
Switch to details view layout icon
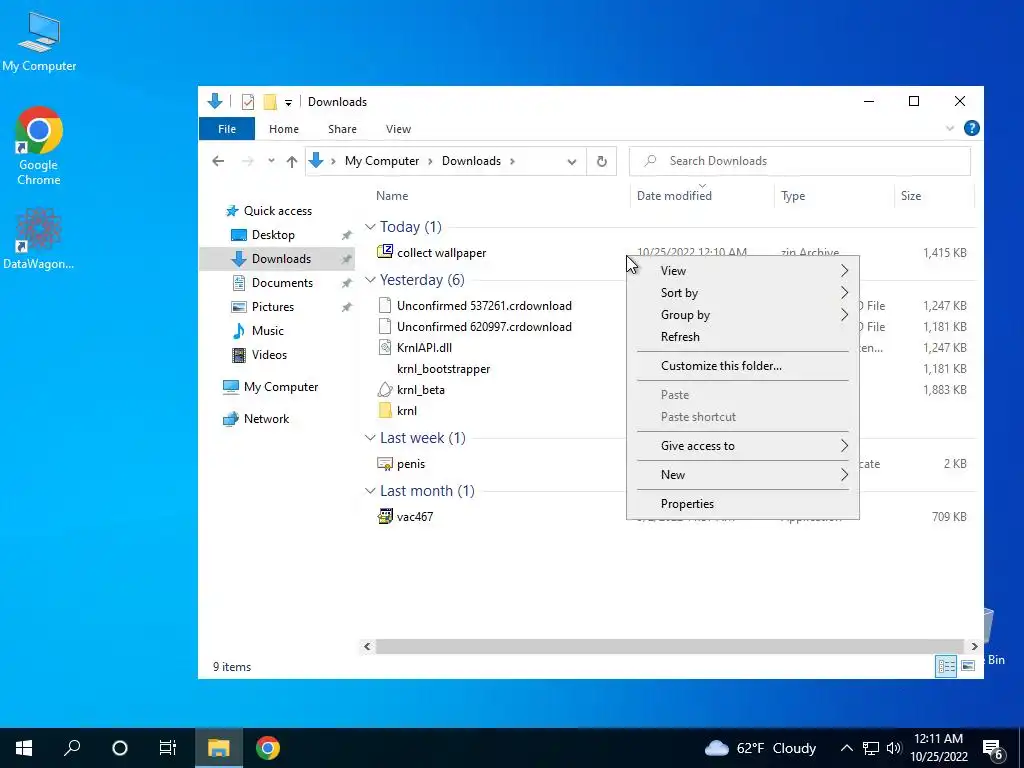[x=946, y=666]
